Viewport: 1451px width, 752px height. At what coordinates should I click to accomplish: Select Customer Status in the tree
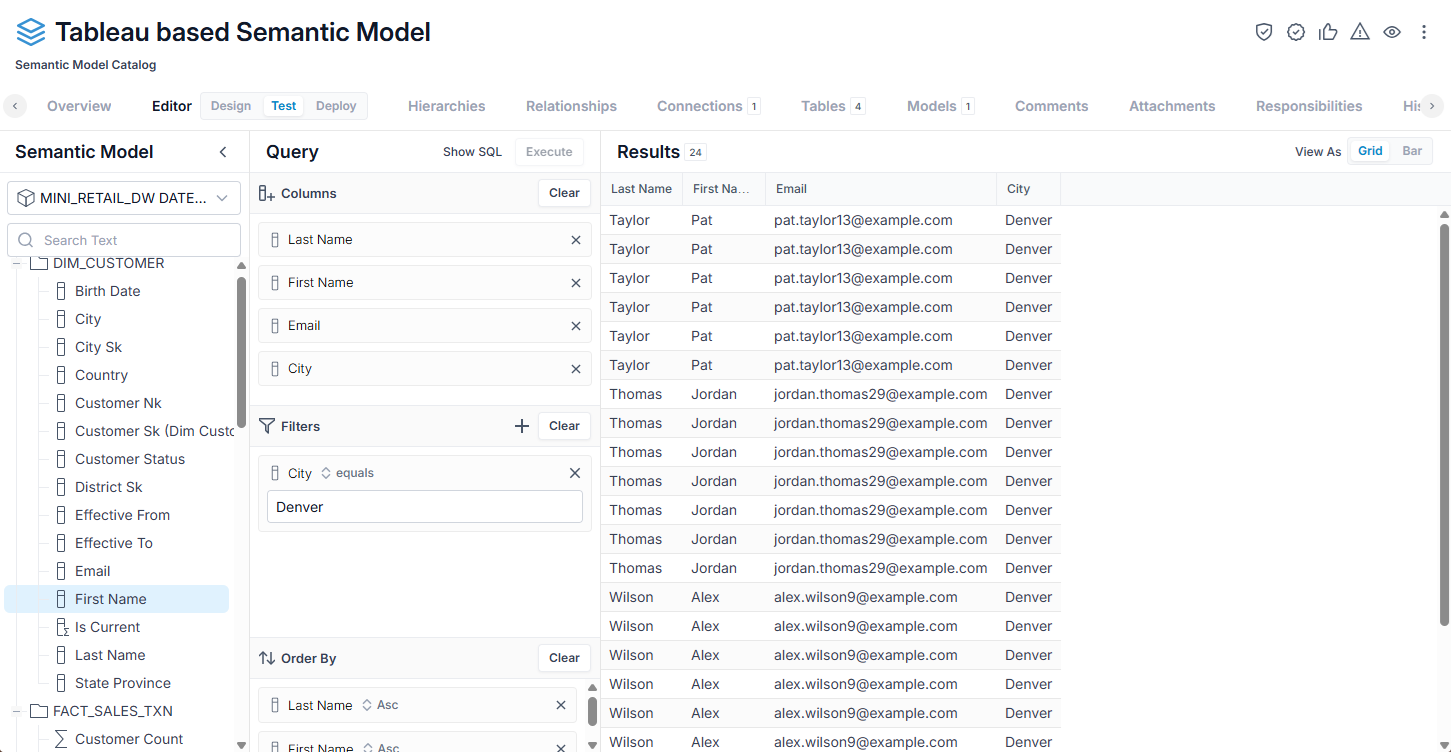coord(130,459)
